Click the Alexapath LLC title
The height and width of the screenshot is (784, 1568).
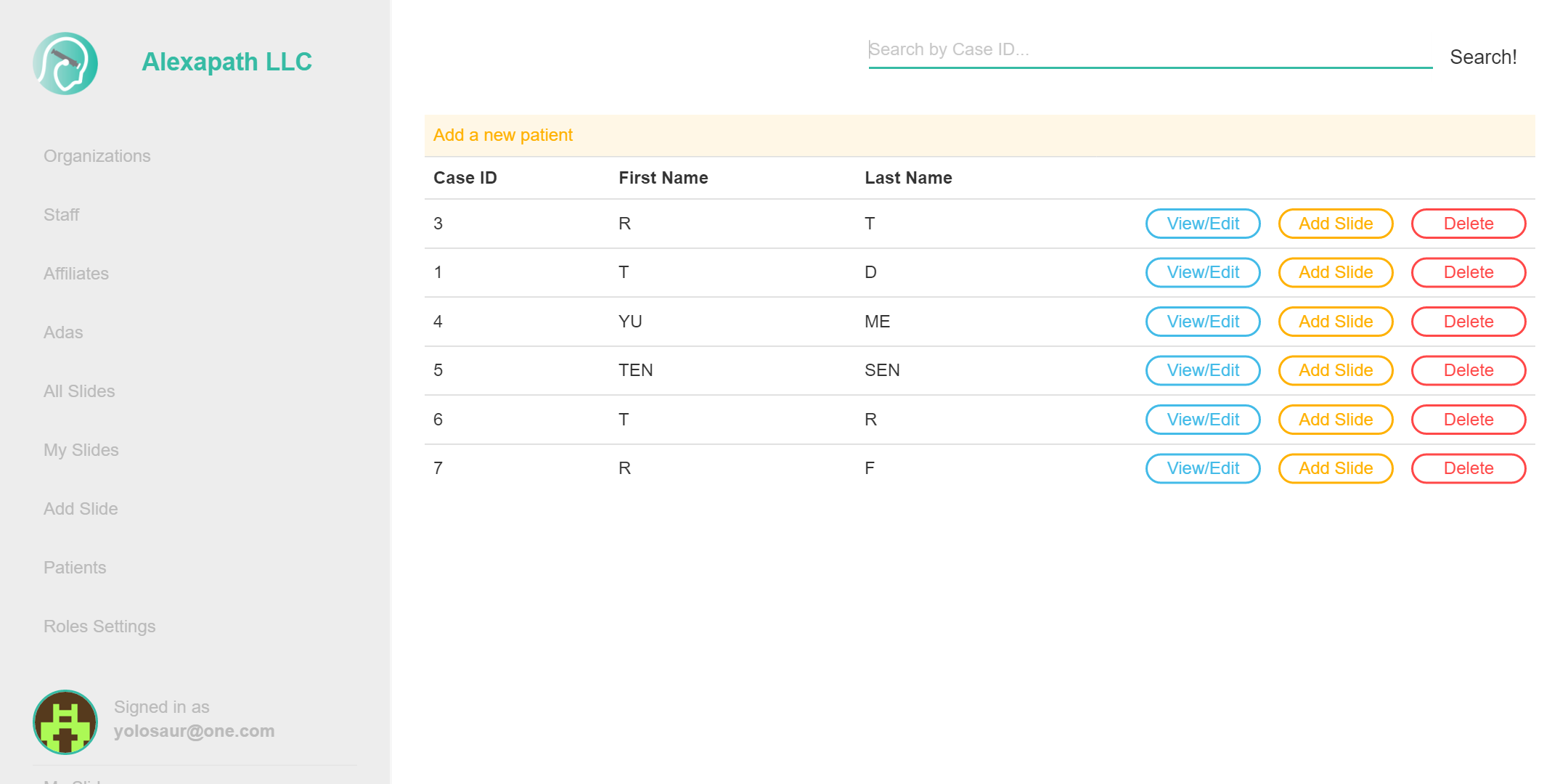point(226,62)
